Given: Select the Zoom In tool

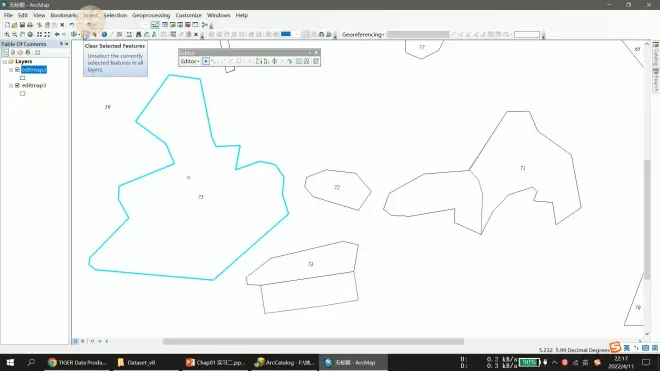Looking at the screenshot, I should click(x=7, y=35).
